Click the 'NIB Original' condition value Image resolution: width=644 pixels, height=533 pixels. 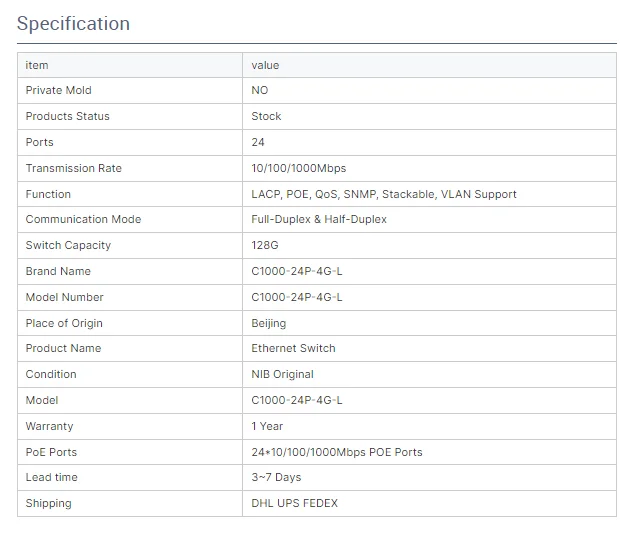point(282,374)
